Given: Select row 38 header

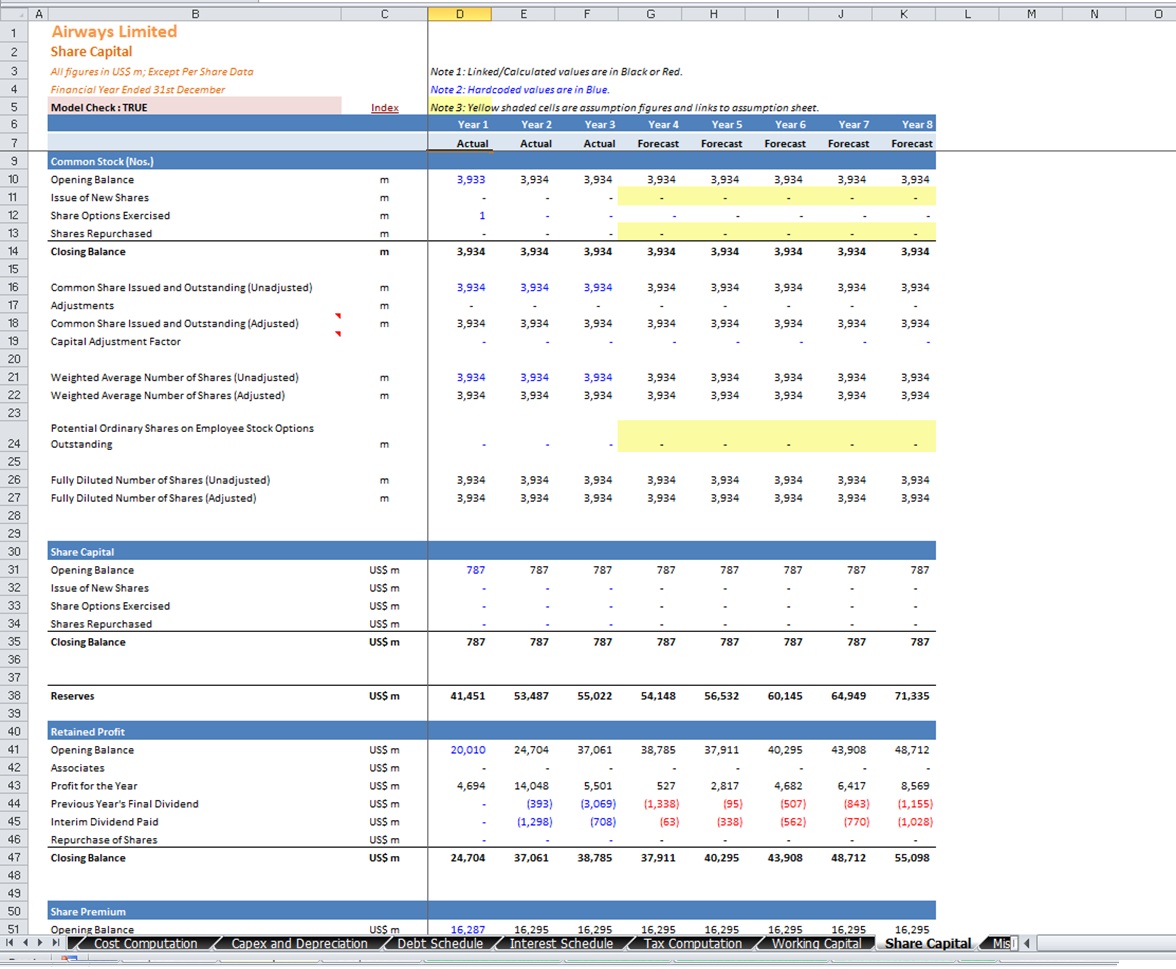Looking at the screenshot, I should pyautogui.click(x=14, y=696).
